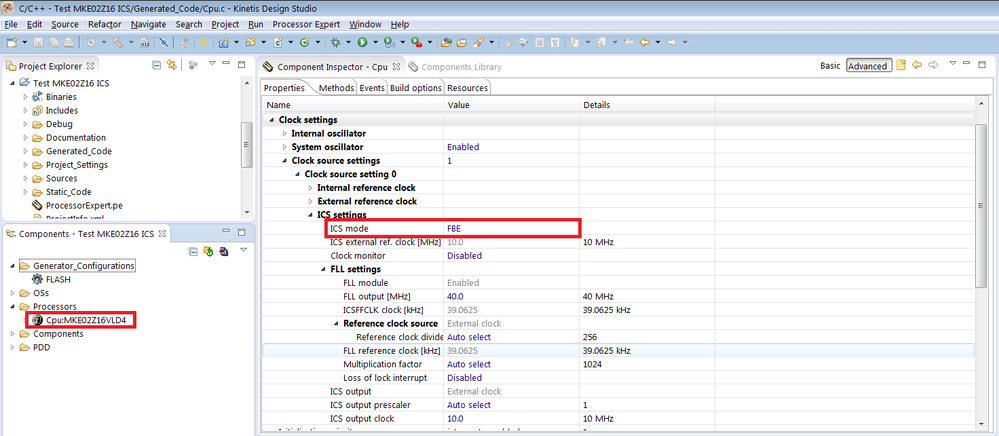Collapse all in Project Explorer

(x=157, y=64)
